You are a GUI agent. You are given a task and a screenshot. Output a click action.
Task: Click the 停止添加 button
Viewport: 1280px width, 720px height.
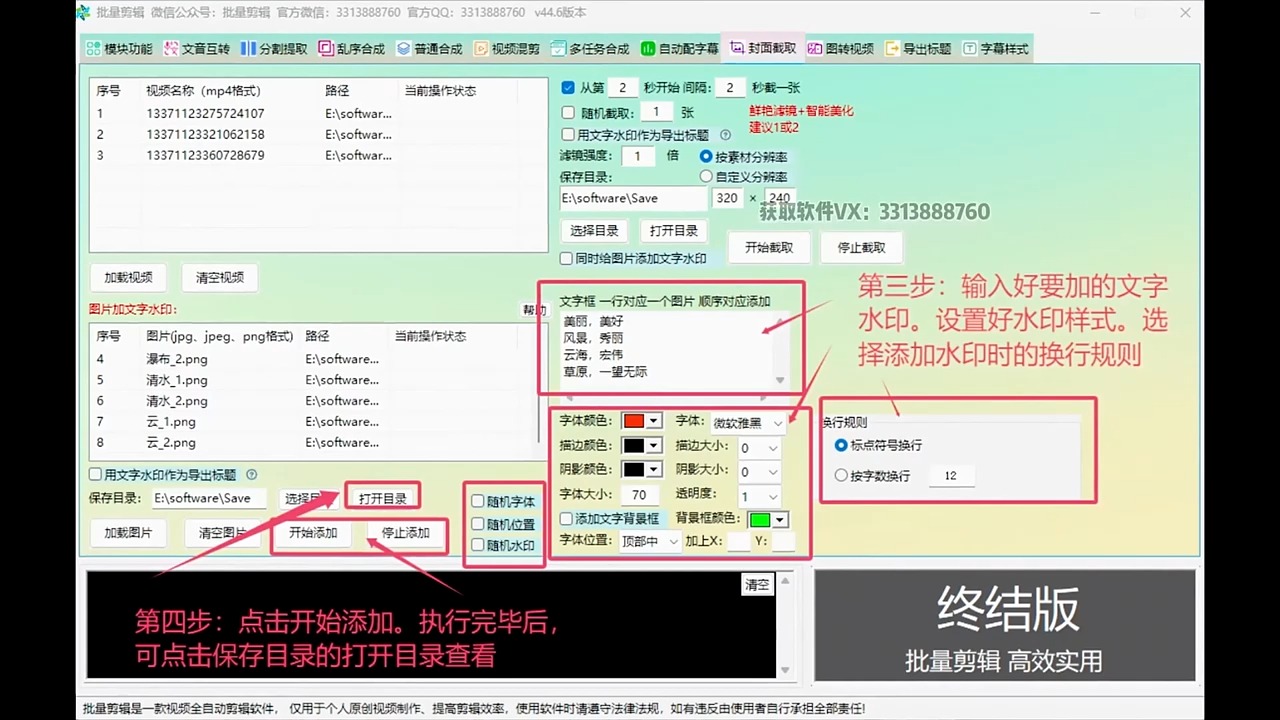405,533
